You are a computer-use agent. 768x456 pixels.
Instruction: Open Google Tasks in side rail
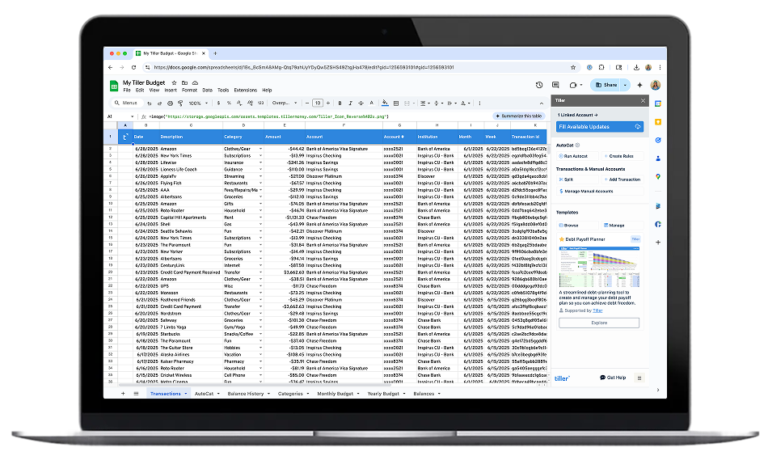point(658,140)
